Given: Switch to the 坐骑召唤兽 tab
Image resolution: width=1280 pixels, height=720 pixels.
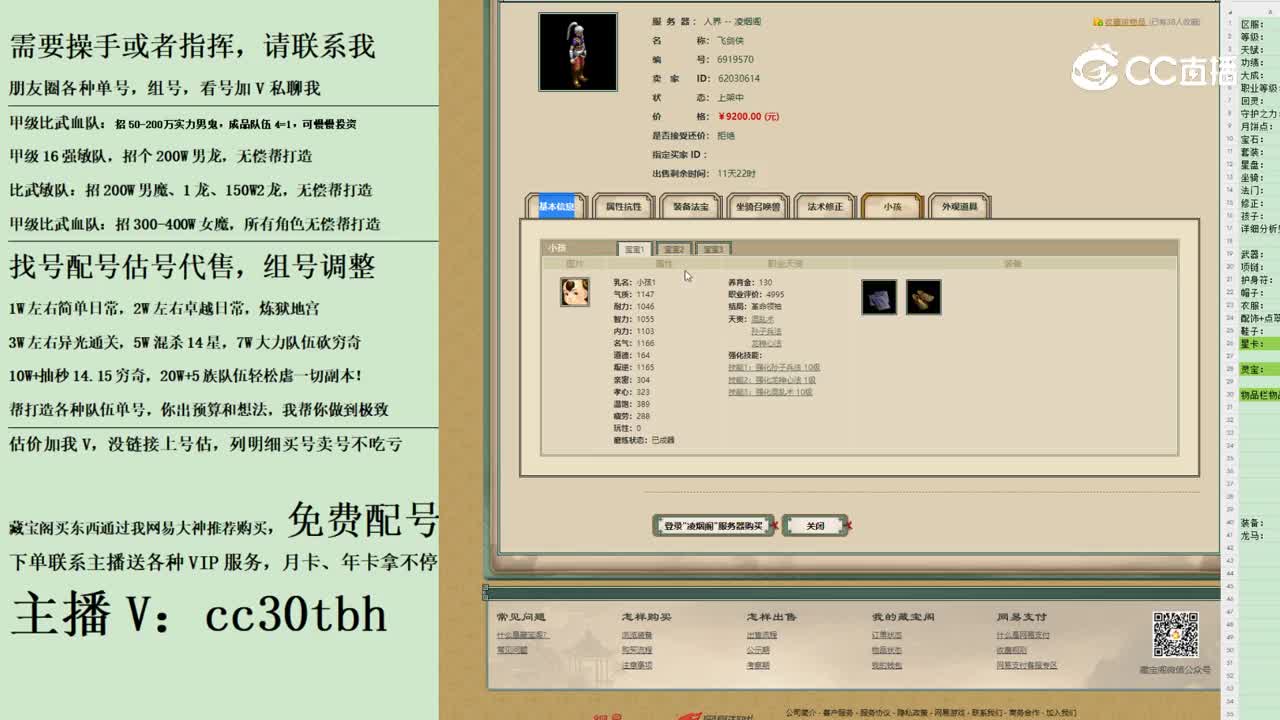Looking at the screenshot, I should point(757,206).
